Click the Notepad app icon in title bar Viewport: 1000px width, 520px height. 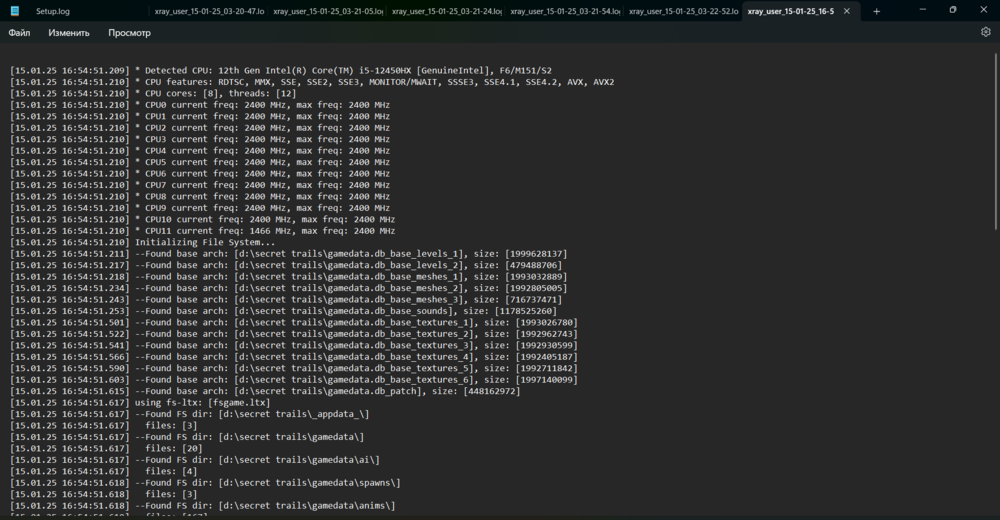(x=15, y=11)
